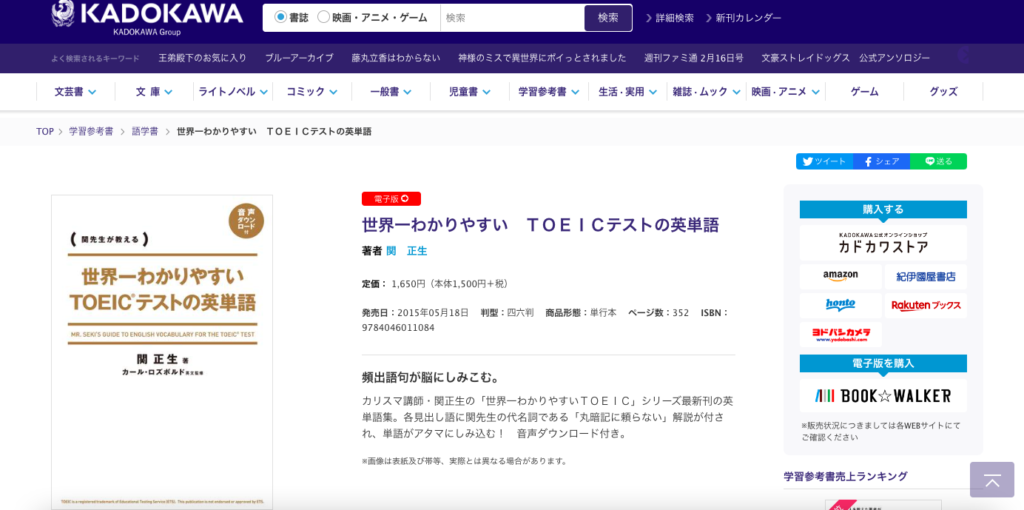Click keyword 週刊ファミ通 2月16日号

(x=694, y=58)
